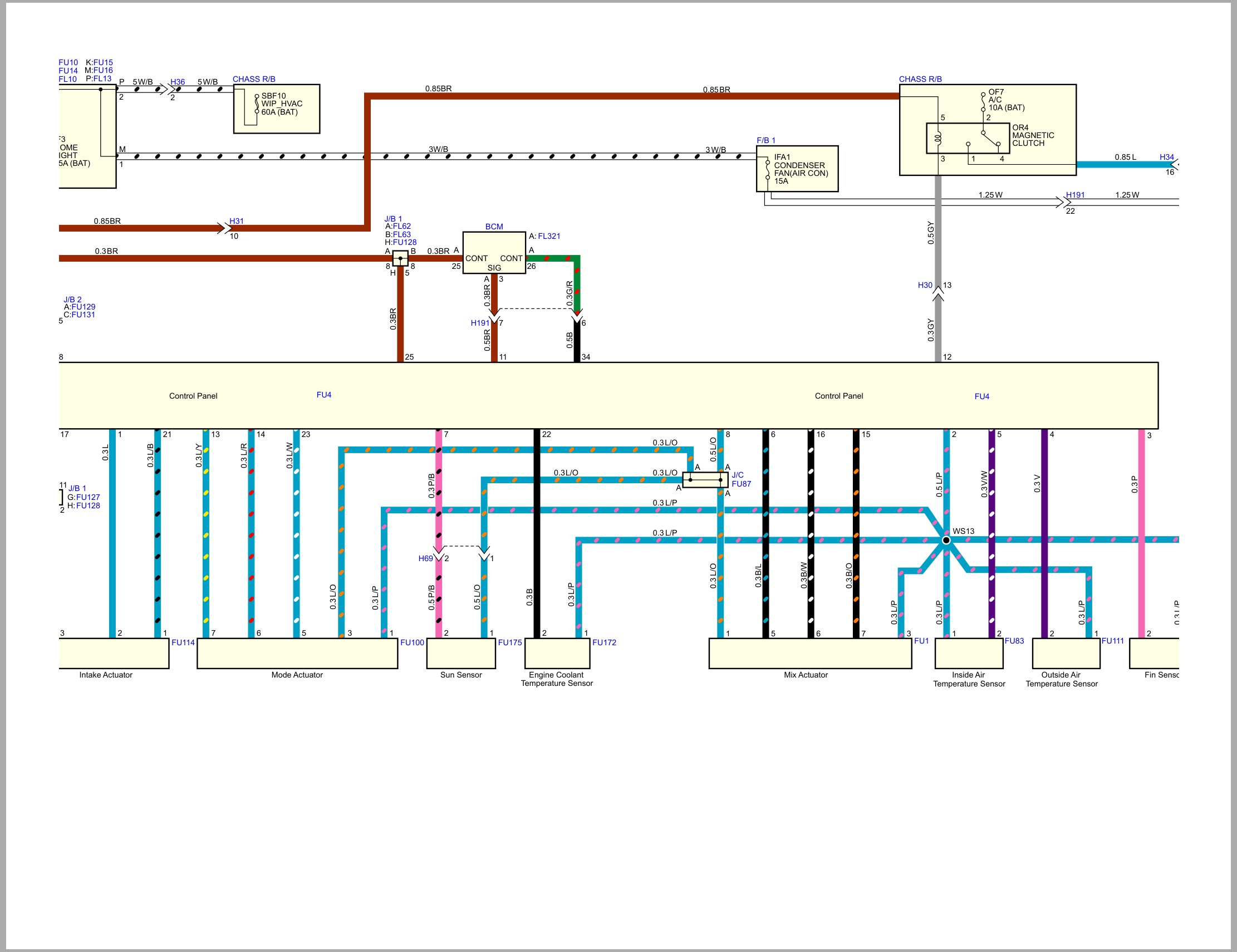Select the FU129 connector reference
The height and width of the screenshot is (952, 1237).
point(84,307)
